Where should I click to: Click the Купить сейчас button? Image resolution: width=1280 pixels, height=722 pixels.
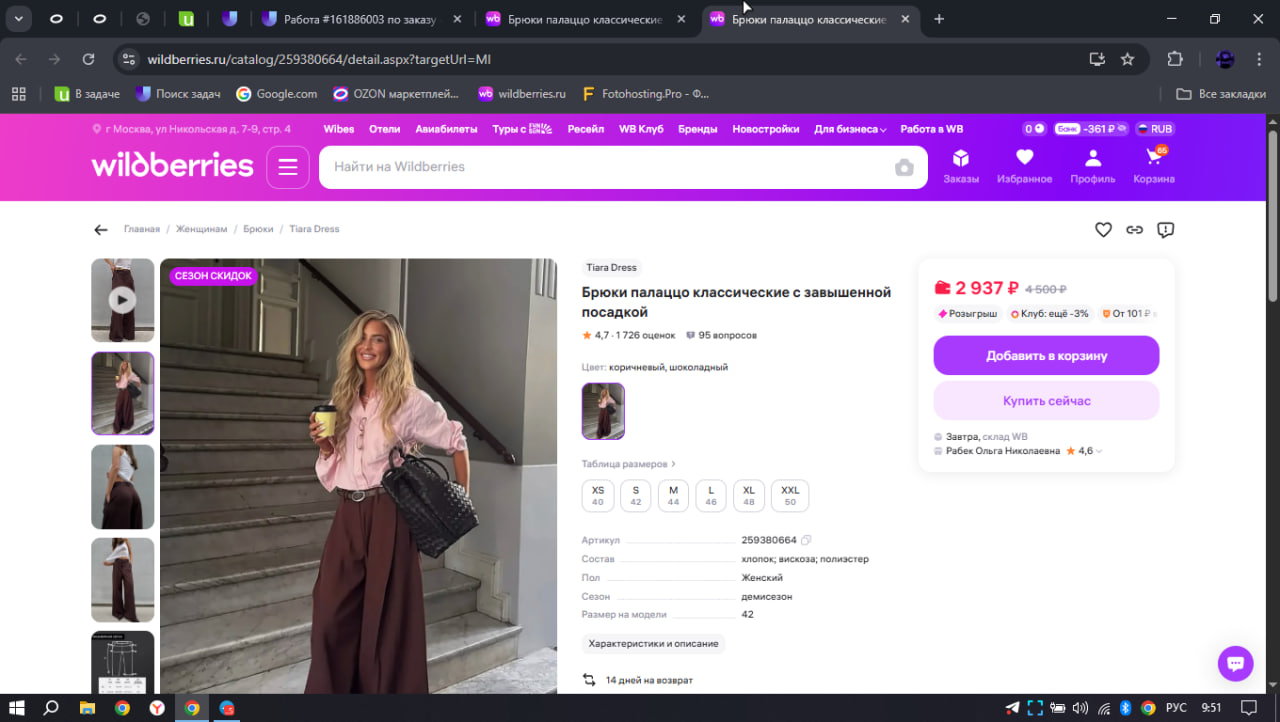pyautogui.click(x=1046, y=401)
